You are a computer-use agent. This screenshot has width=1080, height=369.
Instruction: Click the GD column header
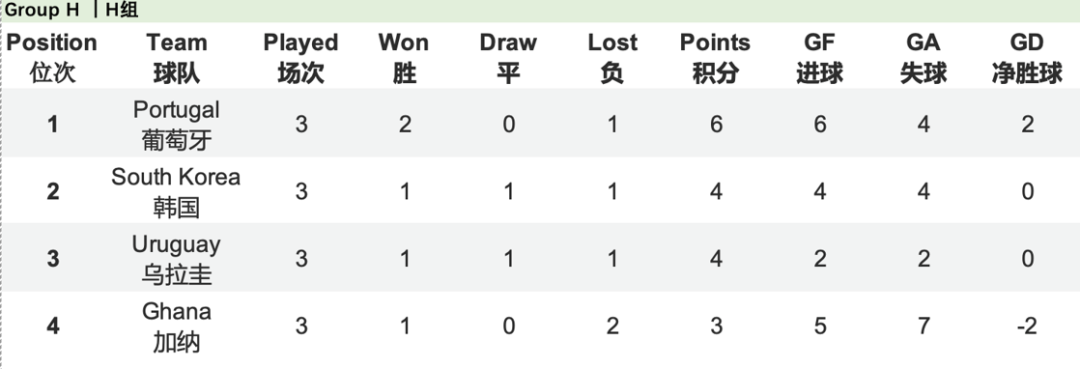(x=1027, y=57)
